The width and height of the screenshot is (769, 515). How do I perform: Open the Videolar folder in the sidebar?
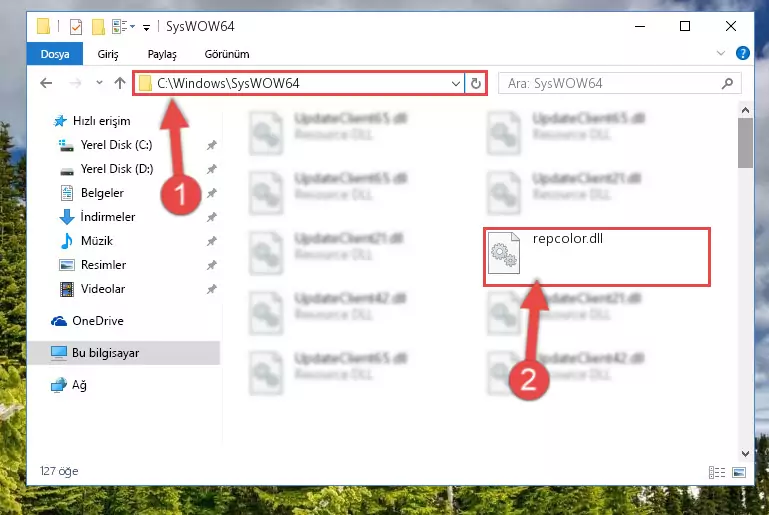click(x=92, y=289)
